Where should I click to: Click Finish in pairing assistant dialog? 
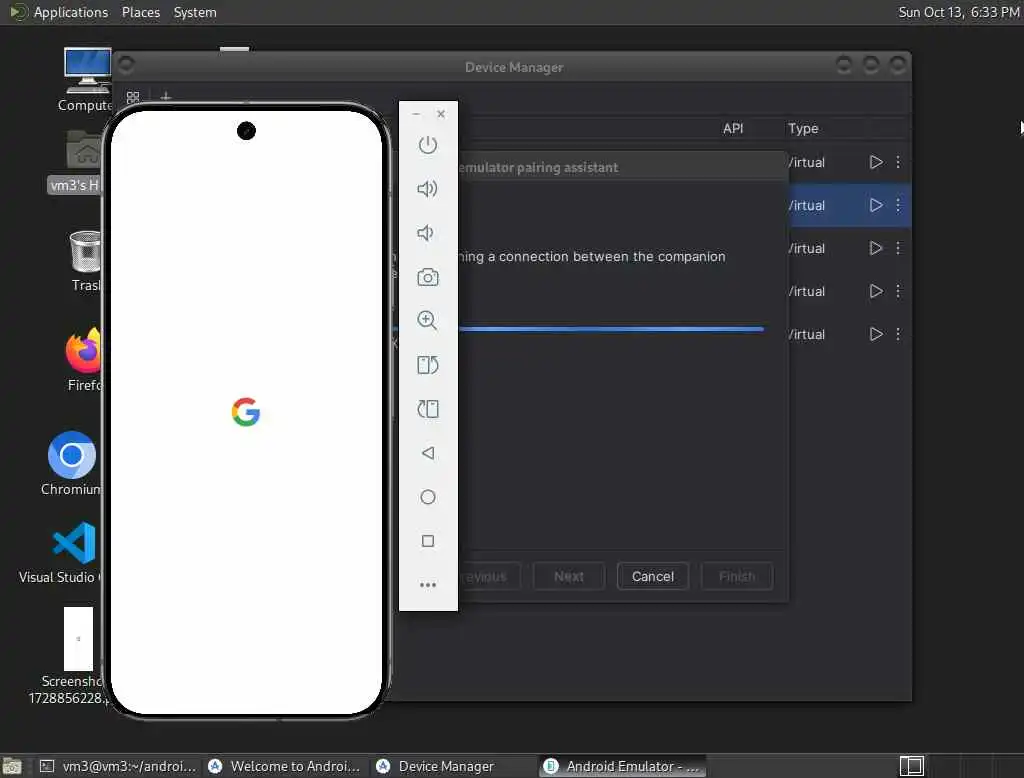(737, 576)
